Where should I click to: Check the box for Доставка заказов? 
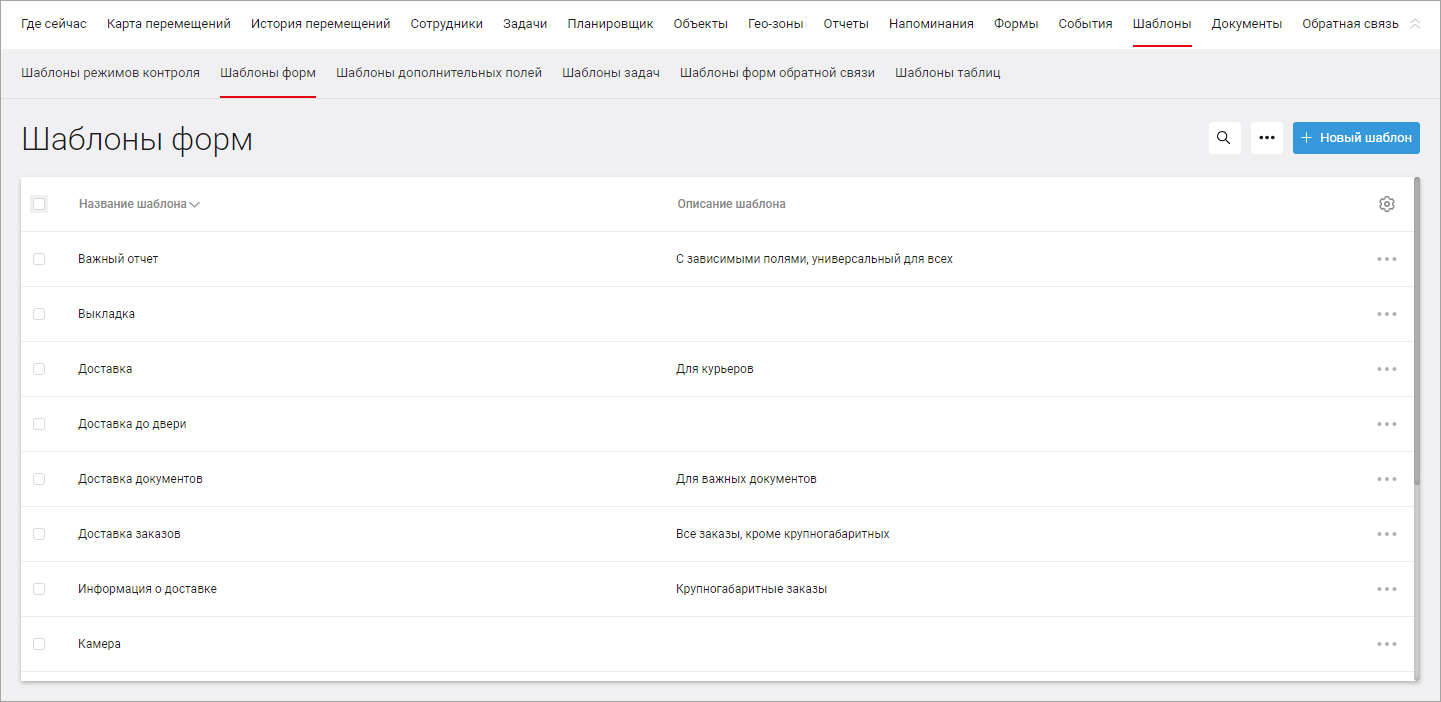point(39,534)
